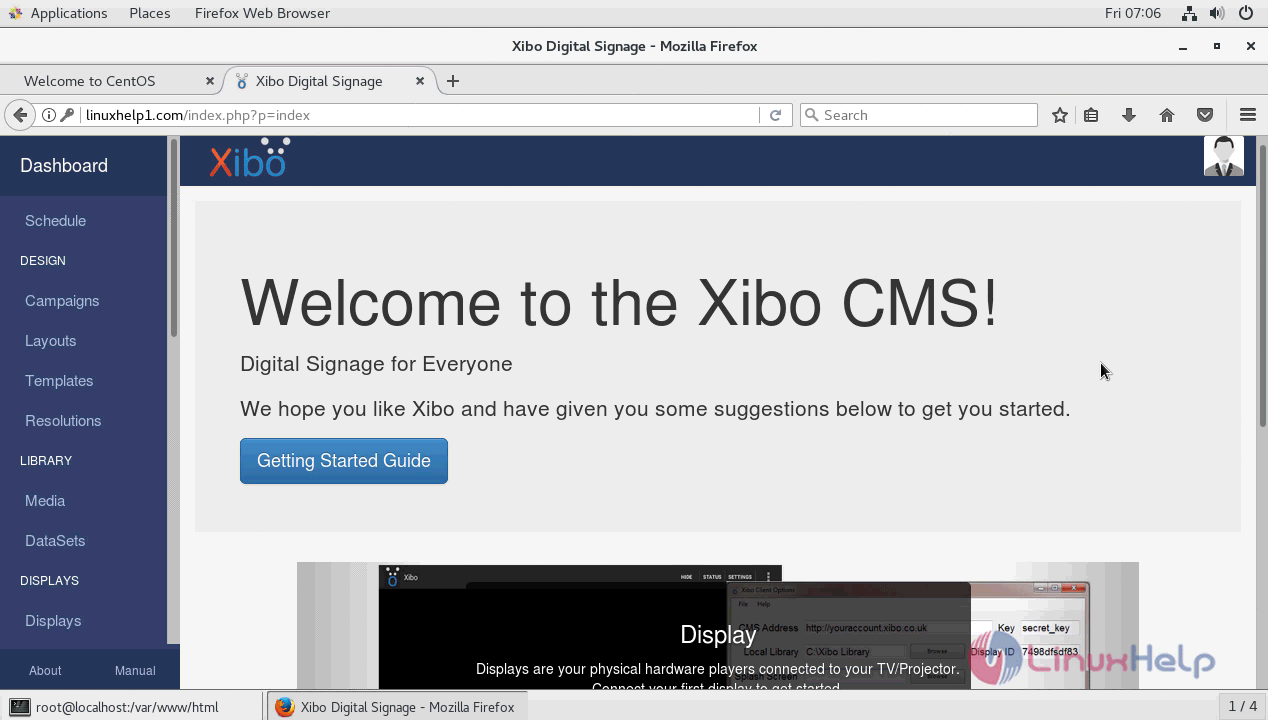This screenshot has width=1268, height=720.
Task: Select the Xibo Digital Signage tab
Action: 330,81
